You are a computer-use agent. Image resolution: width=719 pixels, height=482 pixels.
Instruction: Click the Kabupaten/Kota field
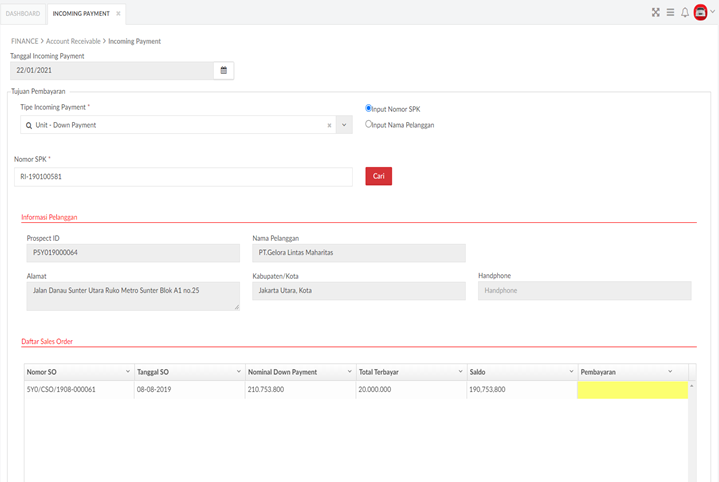359,291
